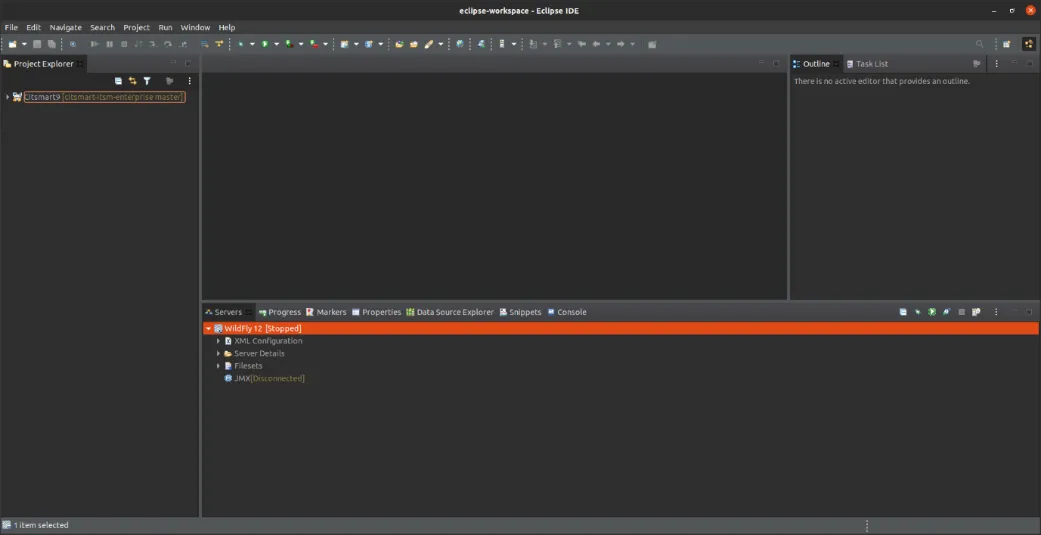Screen dimensions: 1041x535
Task: Click the Back navigation arrow icon
Action: (x=596, y=44)
